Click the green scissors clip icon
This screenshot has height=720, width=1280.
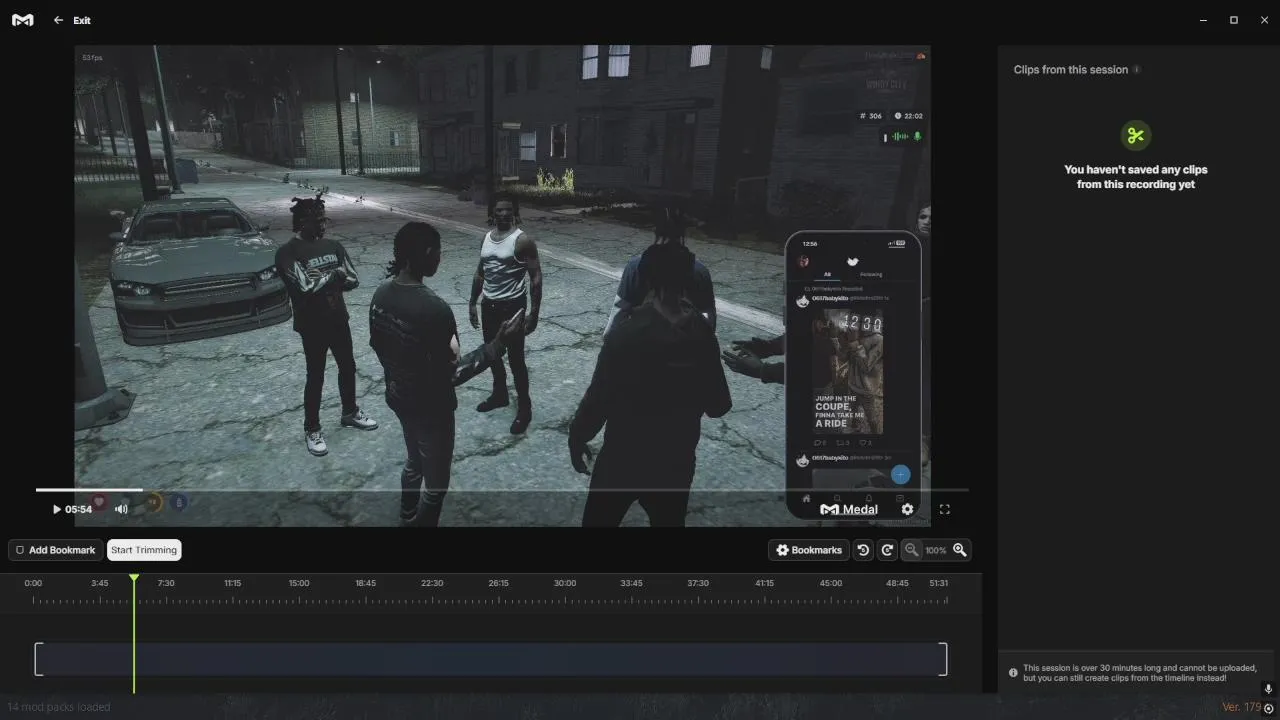tap(1135, 135)
